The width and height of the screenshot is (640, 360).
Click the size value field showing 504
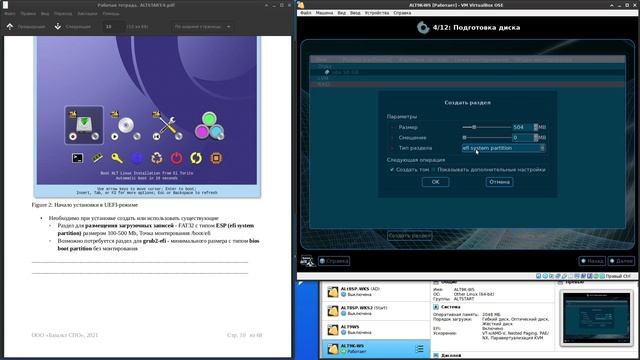(522, 127)
